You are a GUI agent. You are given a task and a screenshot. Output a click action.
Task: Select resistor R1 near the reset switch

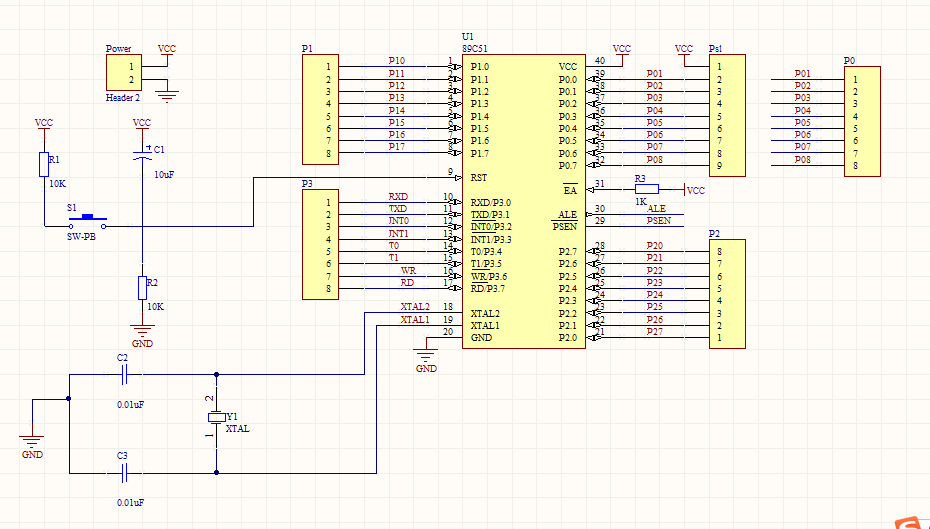44,165
